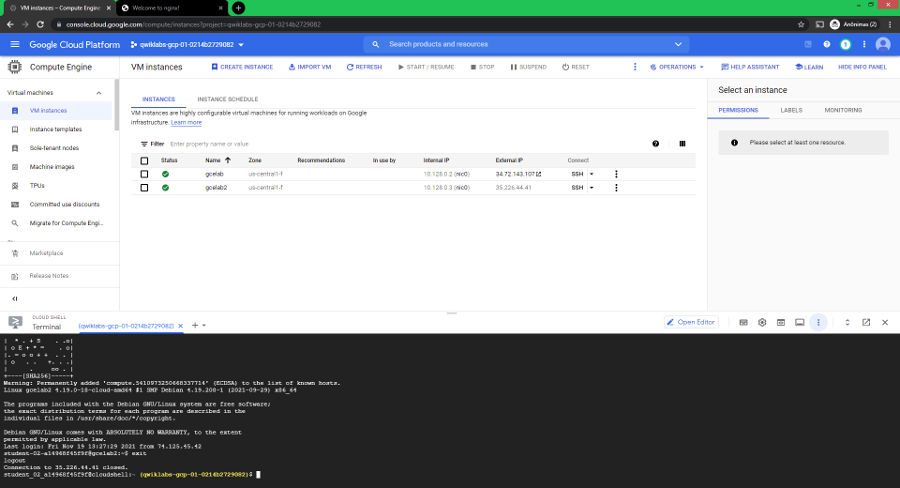This screenshot has height=488, width=900.
Task: Open a new browser tab
Action: (238, 8)
